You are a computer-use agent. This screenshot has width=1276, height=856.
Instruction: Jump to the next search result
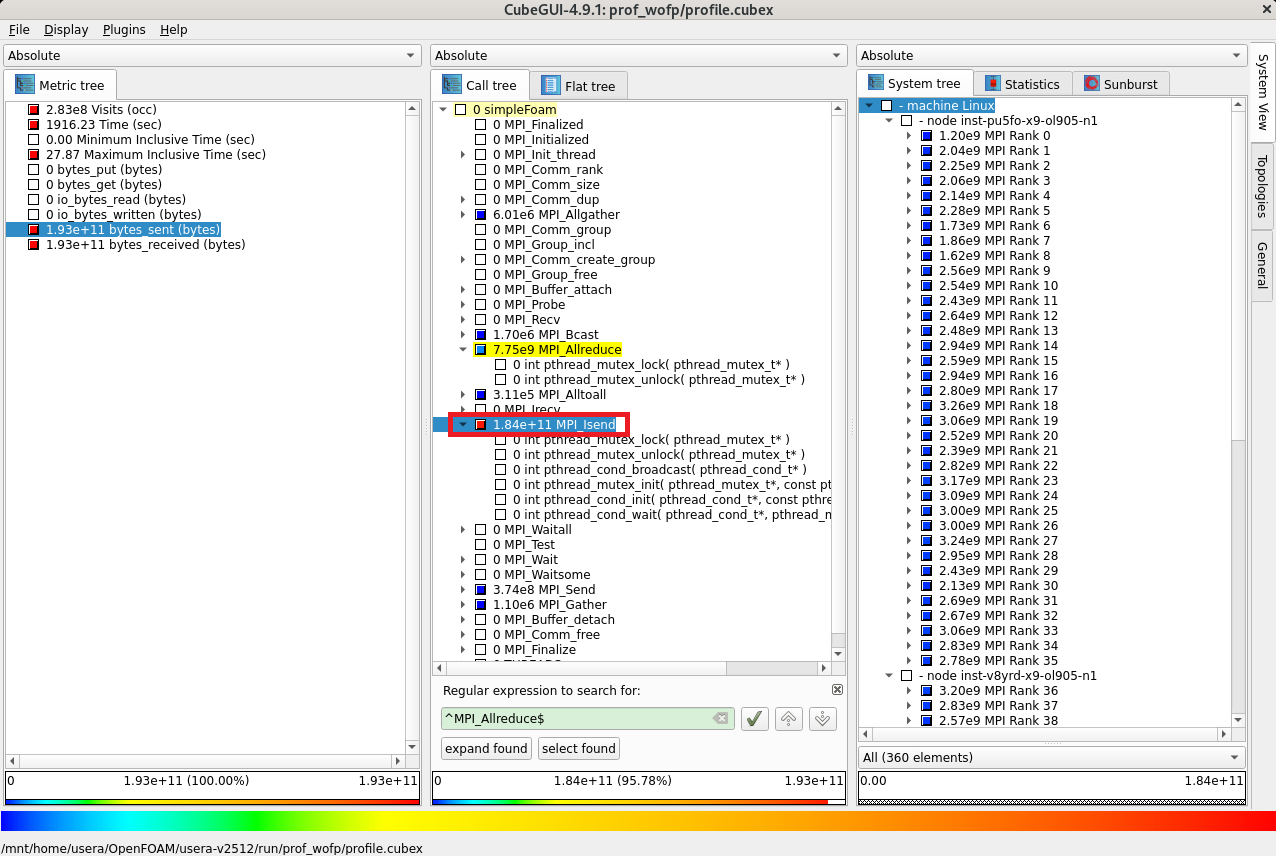pos(822,718)
